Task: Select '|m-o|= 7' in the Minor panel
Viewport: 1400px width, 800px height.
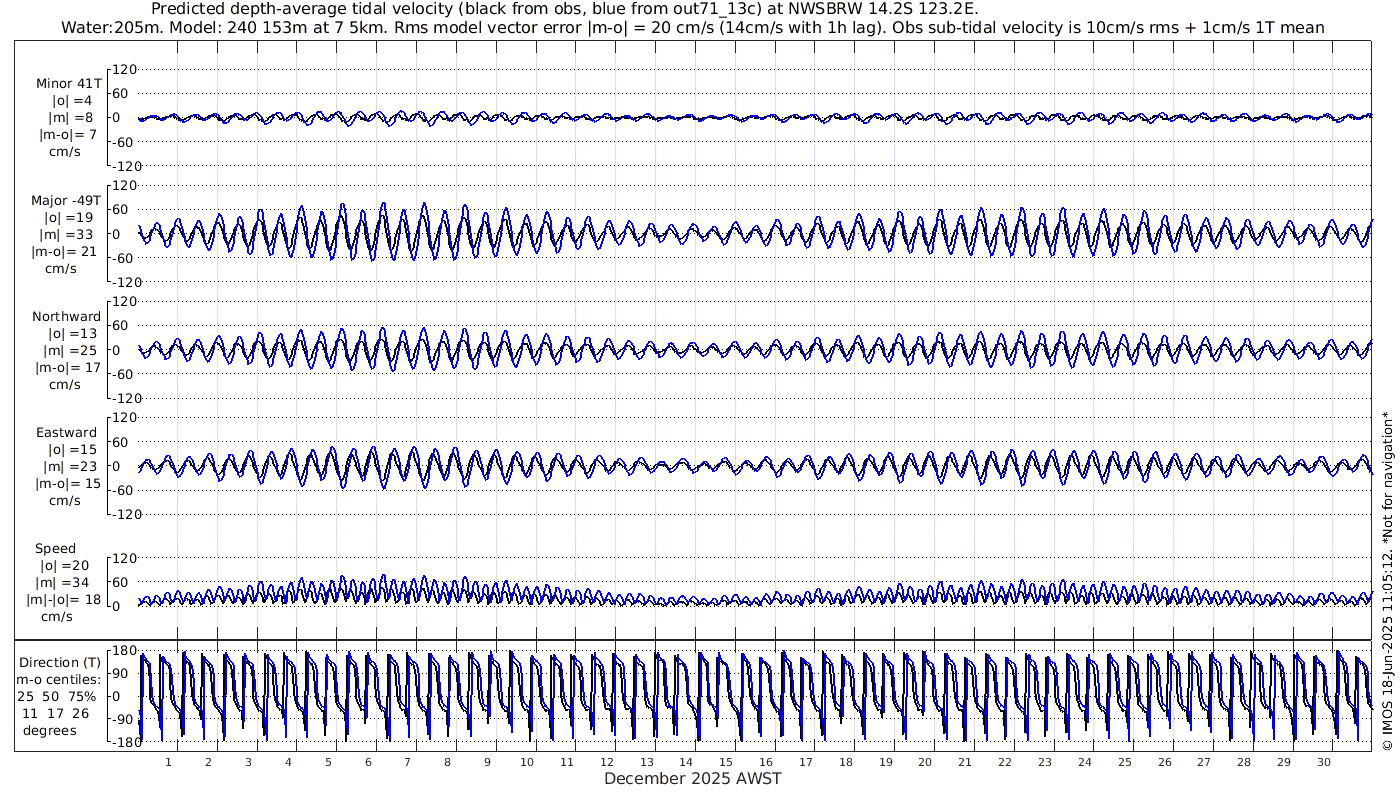Action: point(68,135)
